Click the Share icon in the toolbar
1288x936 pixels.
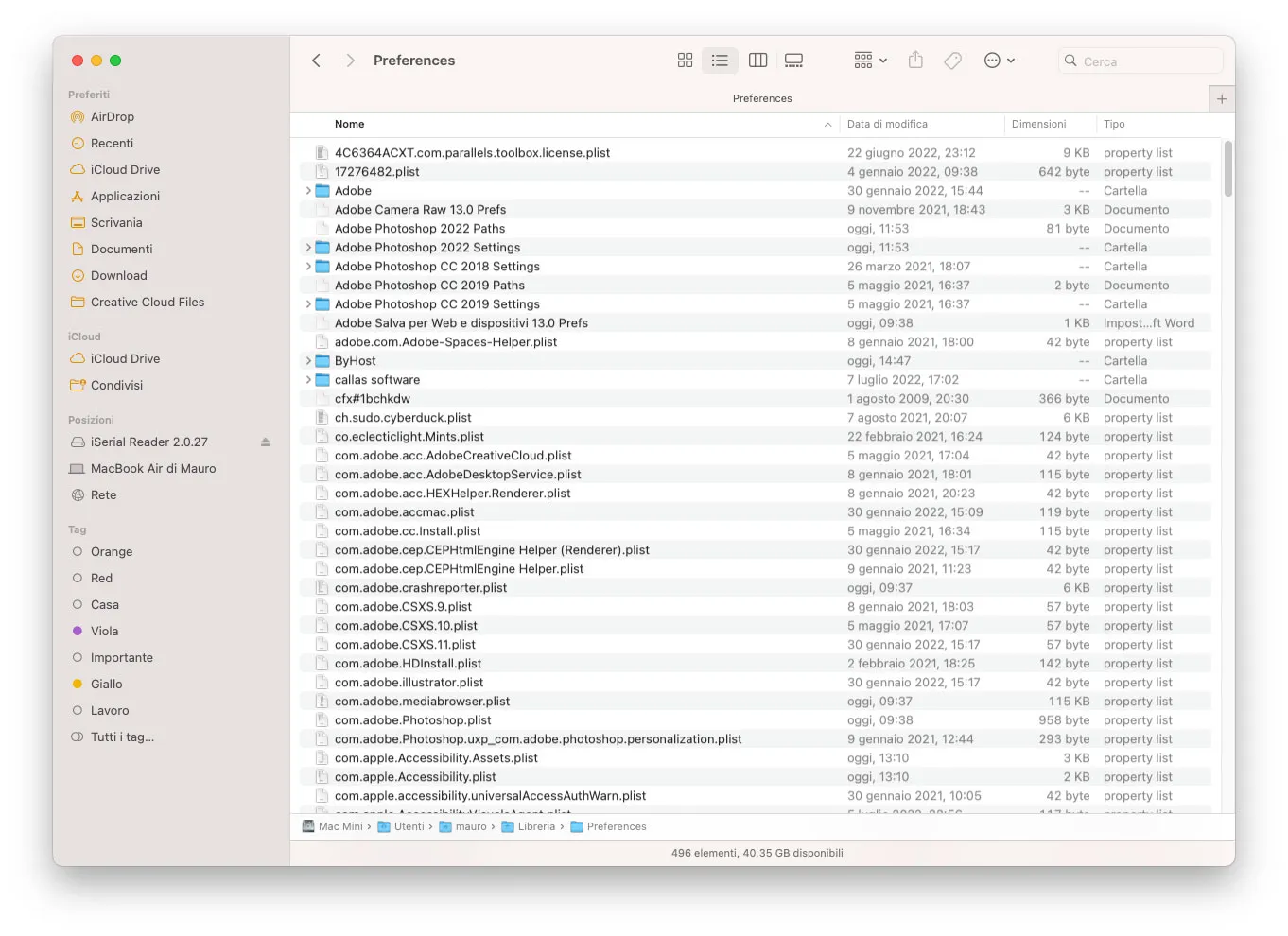click(x=914, y=60)
